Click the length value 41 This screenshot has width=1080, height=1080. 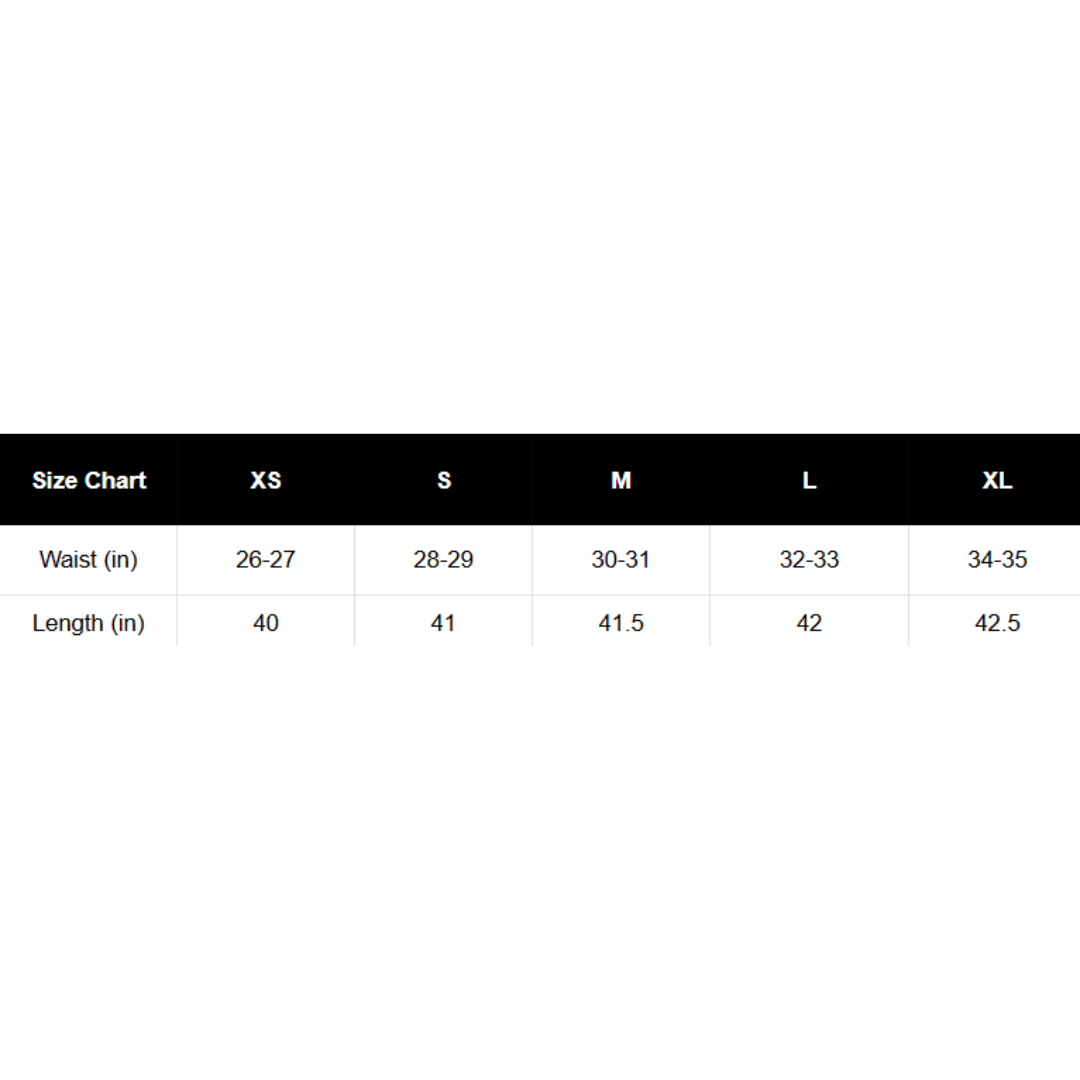pos(444,623)
